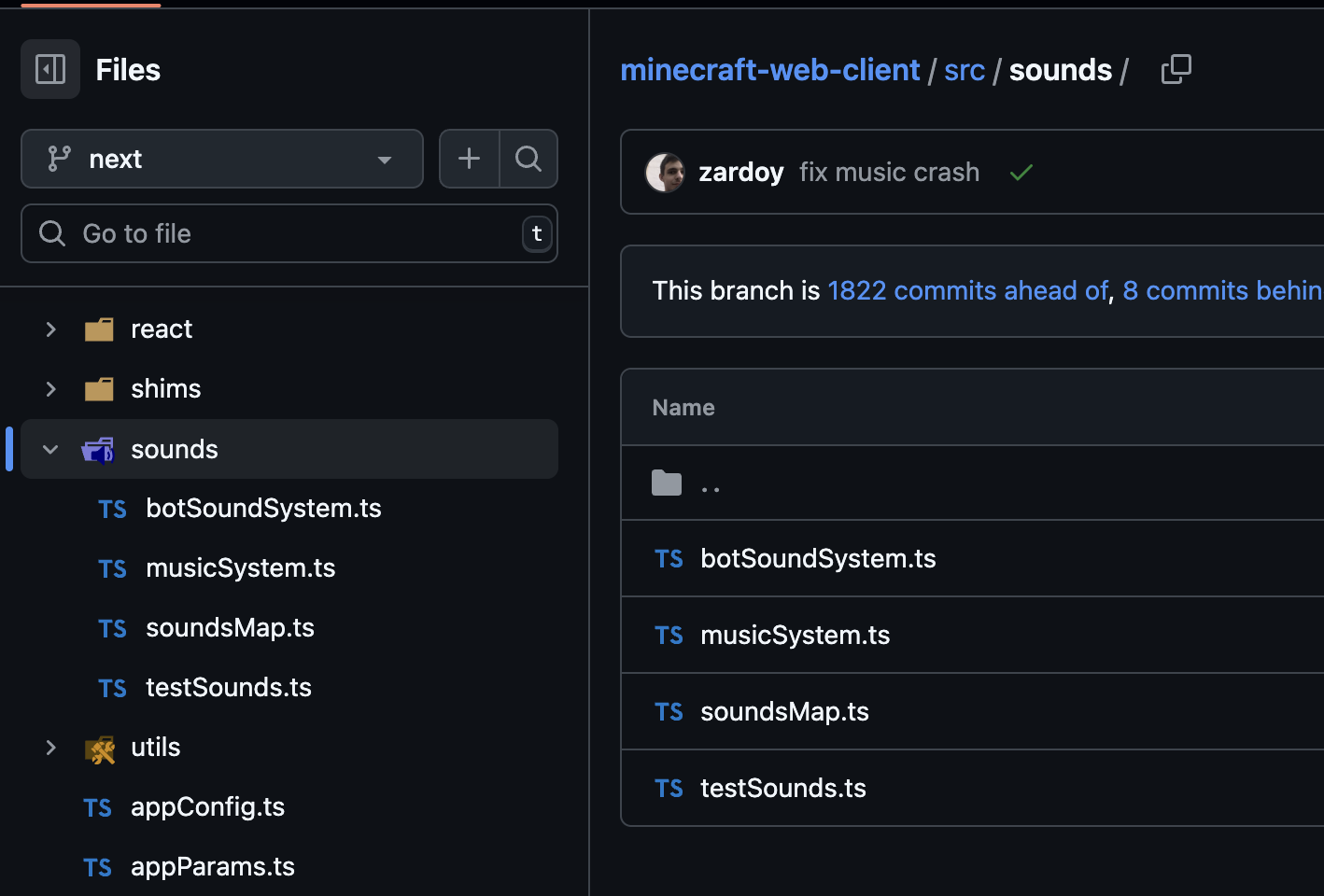Open the src breadcrumb link
This screenshot has width=1324, height=896.
(964, 70)
